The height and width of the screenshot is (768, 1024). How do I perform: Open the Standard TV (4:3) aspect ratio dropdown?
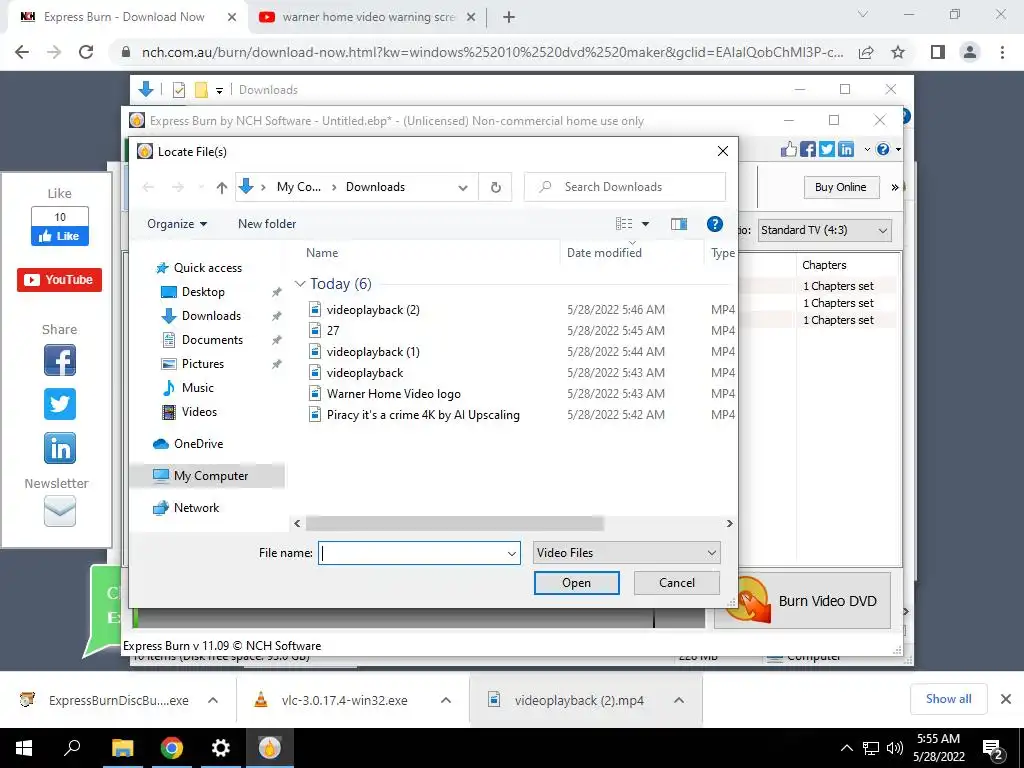[825, 230]
